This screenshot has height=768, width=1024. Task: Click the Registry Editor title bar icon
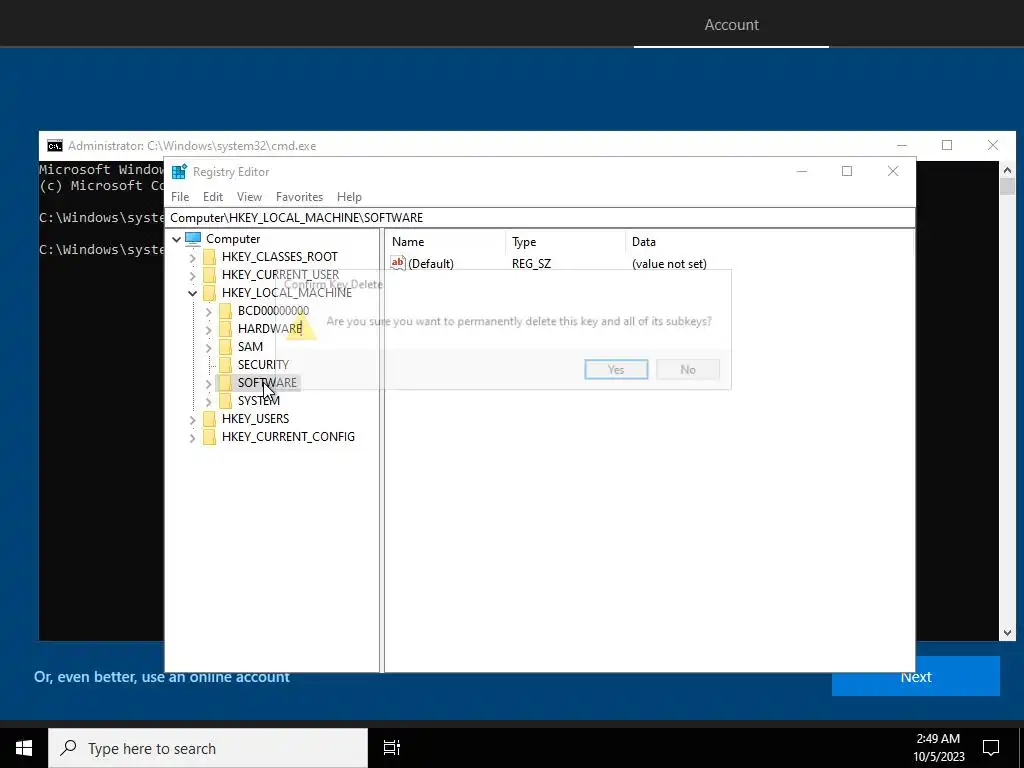pos(179,172)
